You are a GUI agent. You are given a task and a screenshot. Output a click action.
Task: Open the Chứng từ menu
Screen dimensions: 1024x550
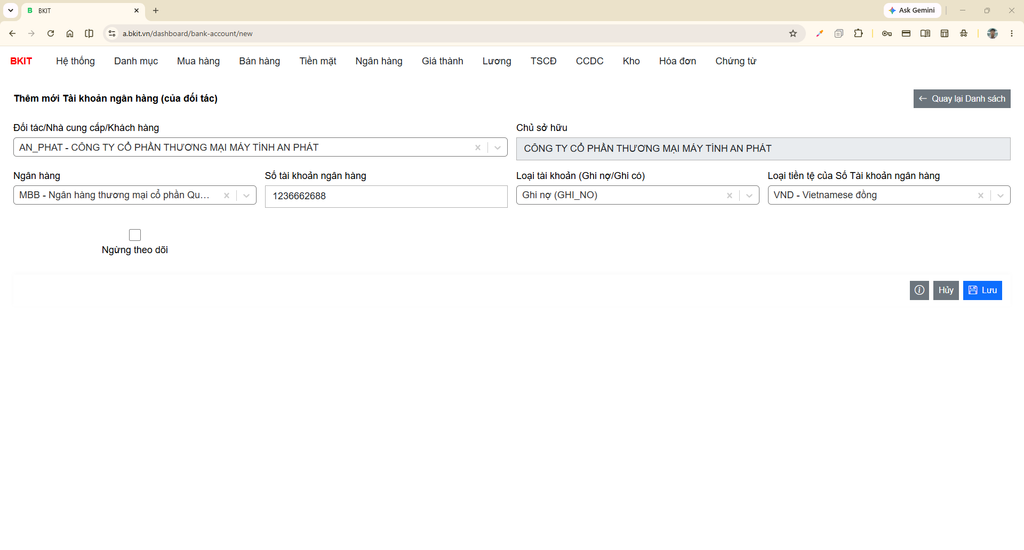click(x=735, y=61)
